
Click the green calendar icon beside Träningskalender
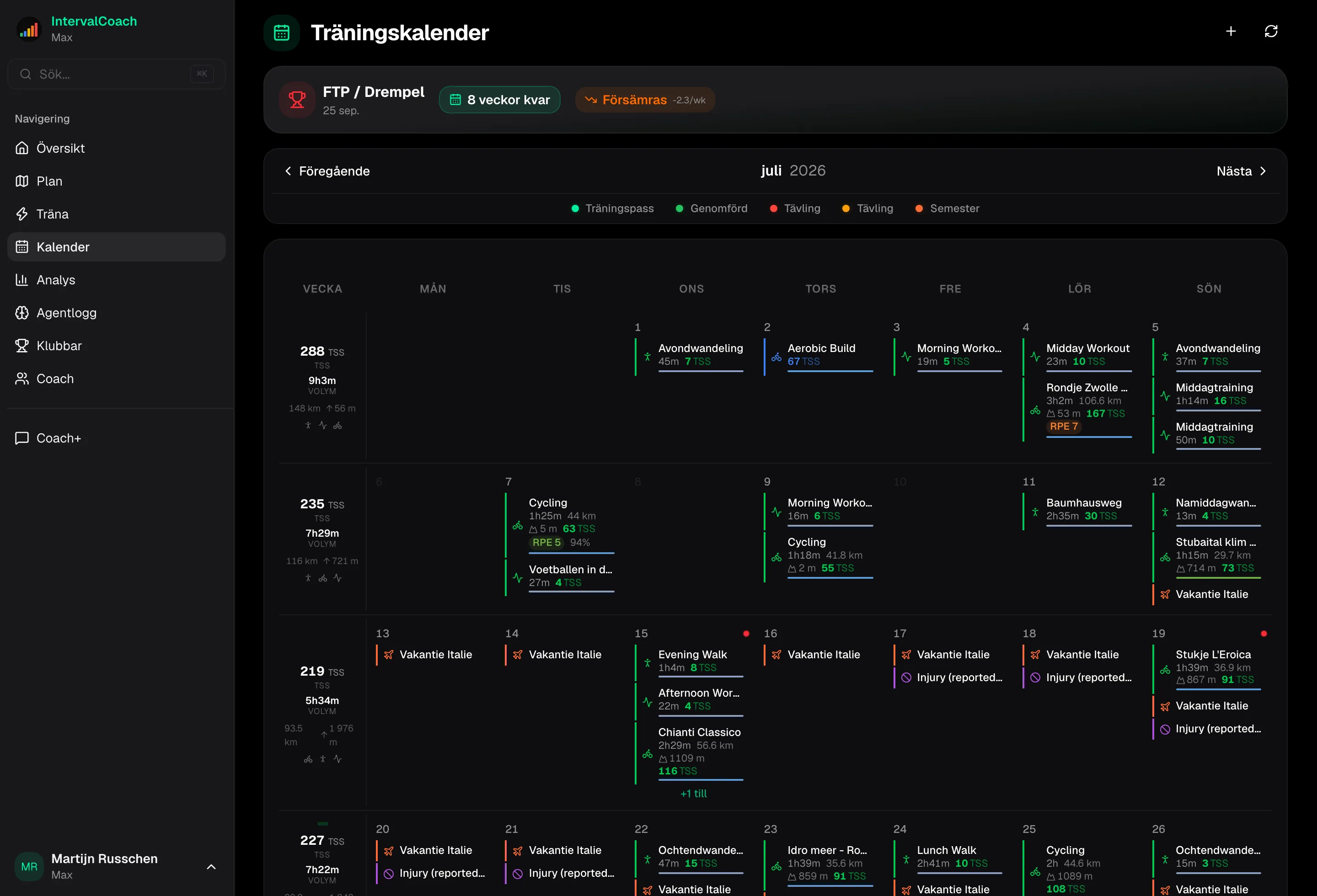pos(282,33)
